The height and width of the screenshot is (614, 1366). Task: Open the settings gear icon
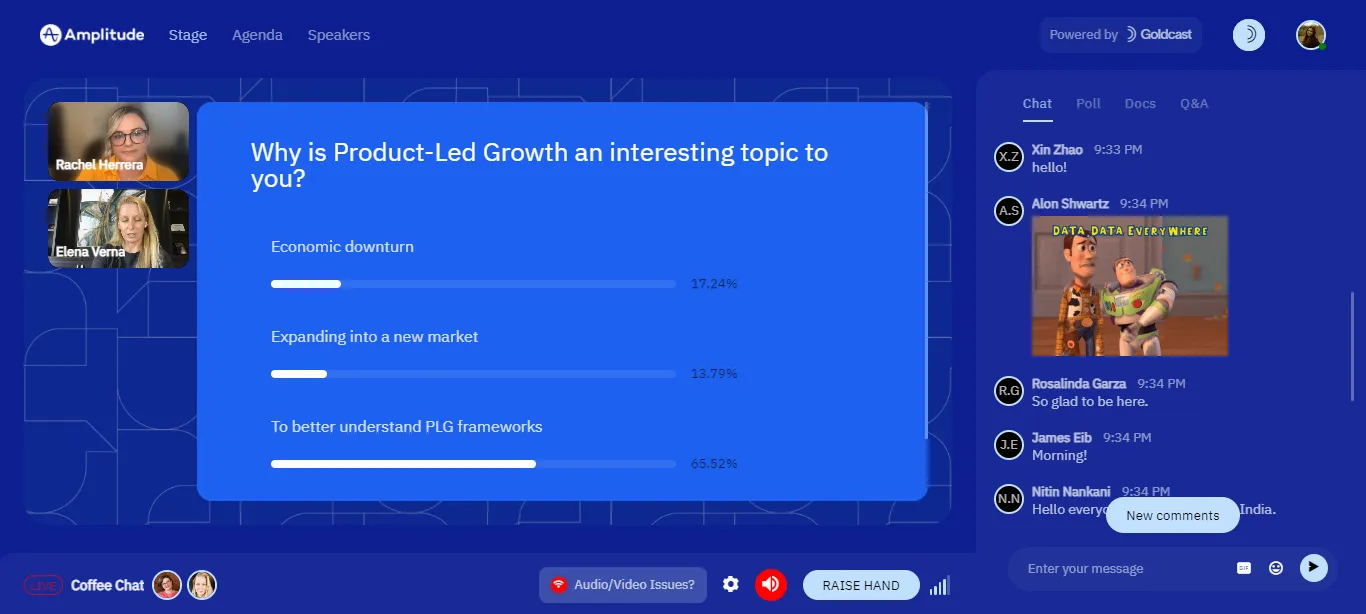click(x=731, y=584)
